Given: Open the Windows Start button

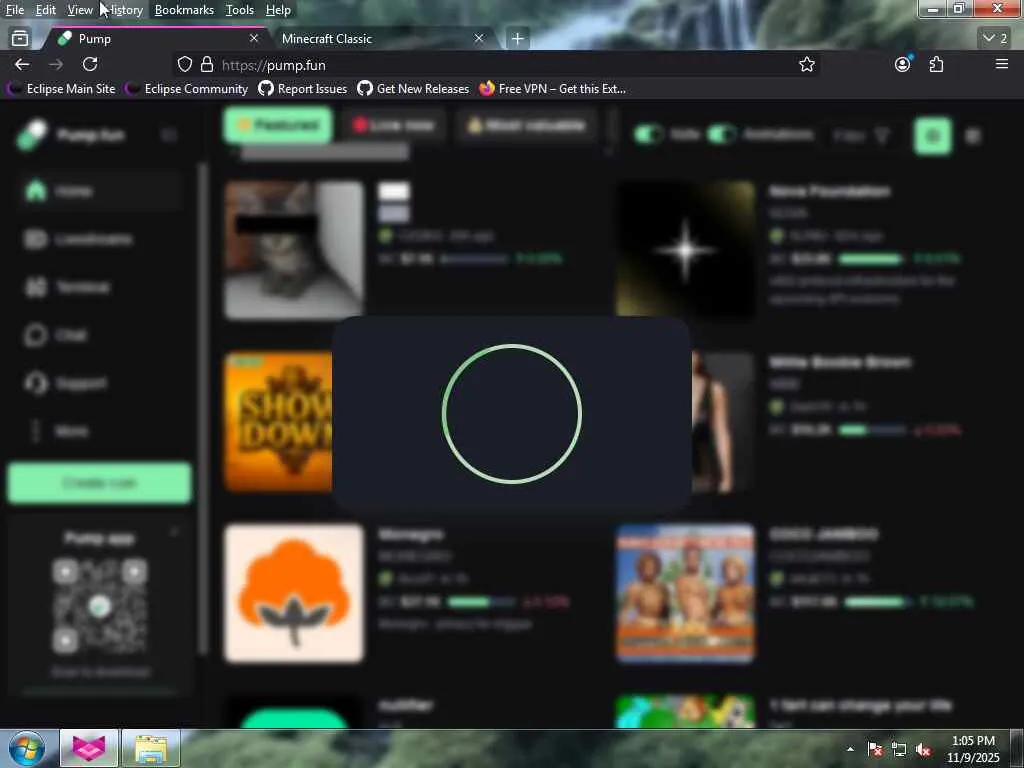Looking at the screenshot, I should tap(27, 748).
